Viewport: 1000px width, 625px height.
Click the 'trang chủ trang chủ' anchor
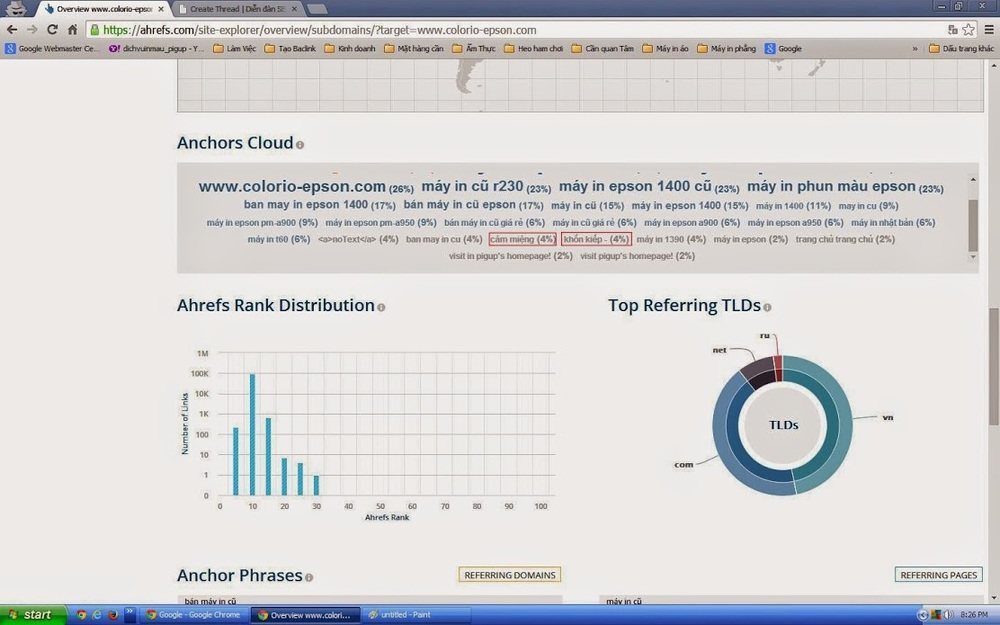(x=834, y=239)
